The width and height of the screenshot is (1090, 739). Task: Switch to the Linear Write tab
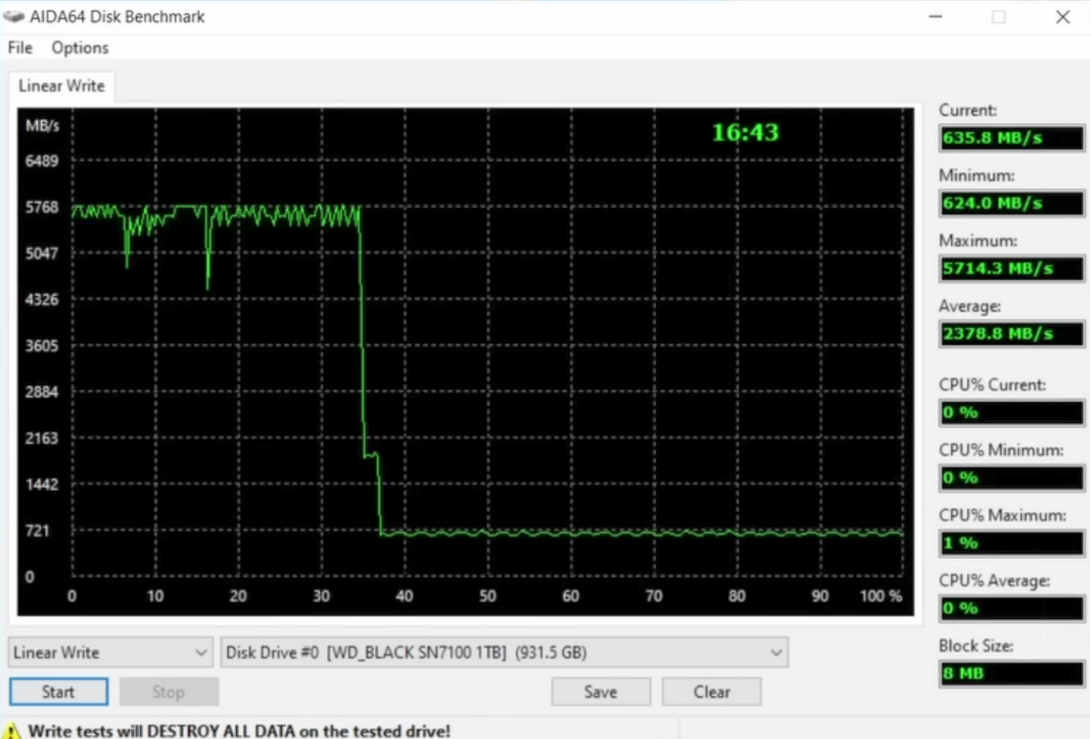[x=61, y=86]
